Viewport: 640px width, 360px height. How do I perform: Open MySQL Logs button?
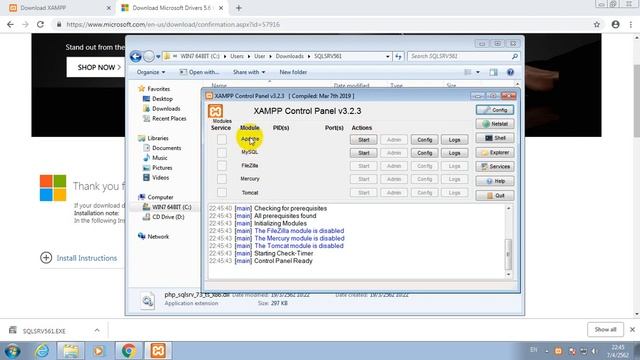pyautogui.click(x=454, y=153)
